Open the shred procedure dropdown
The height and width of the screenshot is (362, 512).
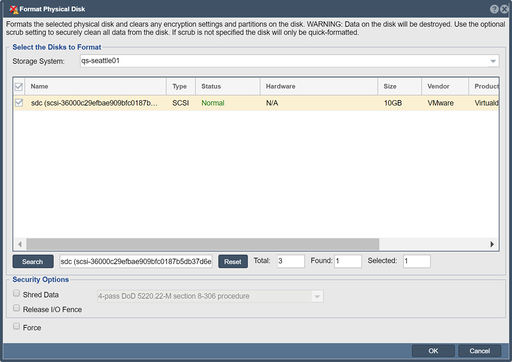tap(317, 296)
